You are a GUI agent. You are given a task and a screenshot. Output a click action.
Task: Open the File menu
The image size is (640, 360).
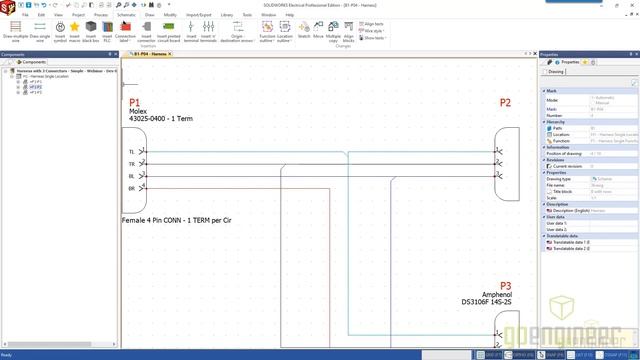coord(25,15)
